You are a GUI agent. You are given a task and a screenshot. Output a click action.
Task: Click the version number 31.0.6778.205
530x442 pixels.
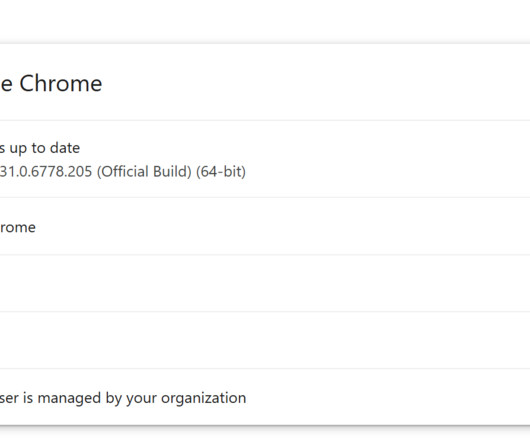pyautogui.click(x=46, y=171)
